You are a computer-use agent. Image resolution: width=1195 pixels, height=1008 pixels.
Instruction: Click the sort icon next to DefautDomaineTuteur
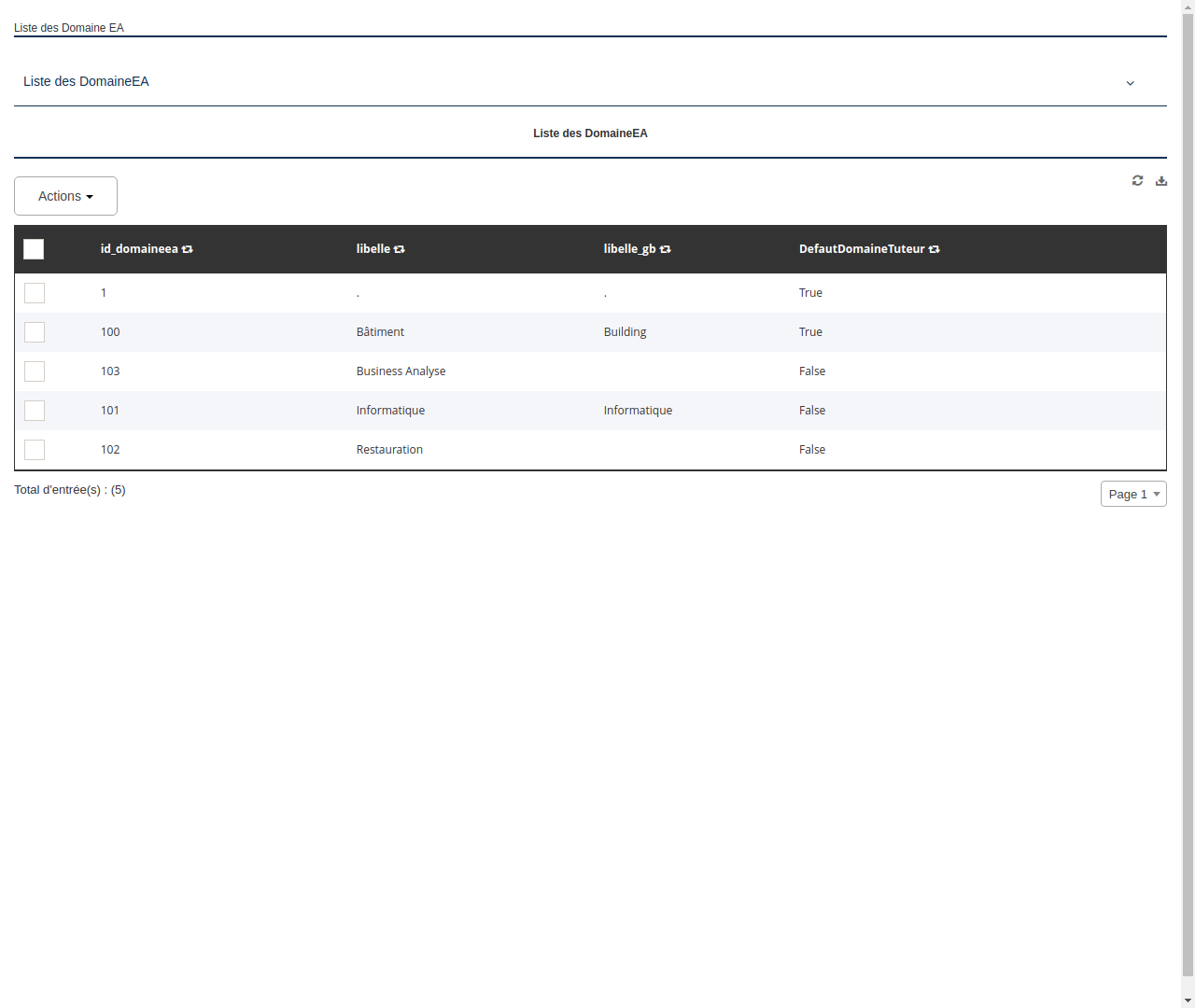pos(934,249)
